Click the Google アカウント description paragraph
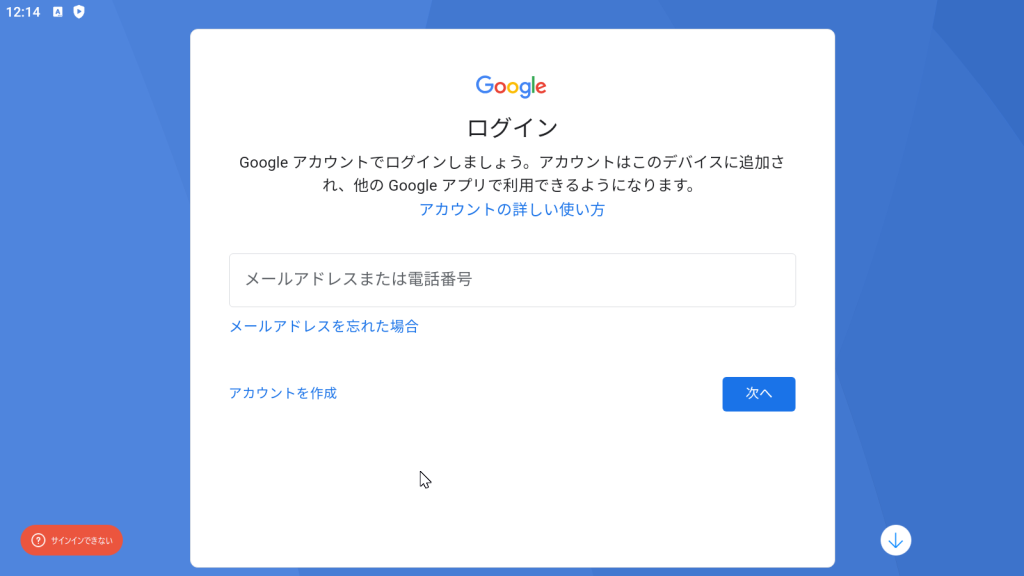The height and width of the screenshot is (576, 1024). [x=512, y=162]
